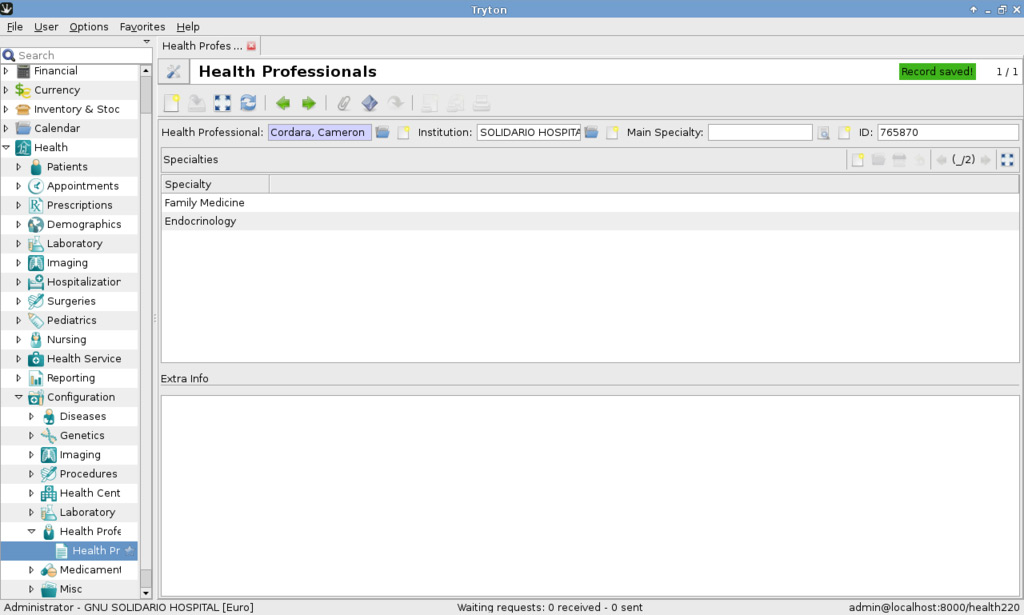Open the Options menu

(88, 26)
